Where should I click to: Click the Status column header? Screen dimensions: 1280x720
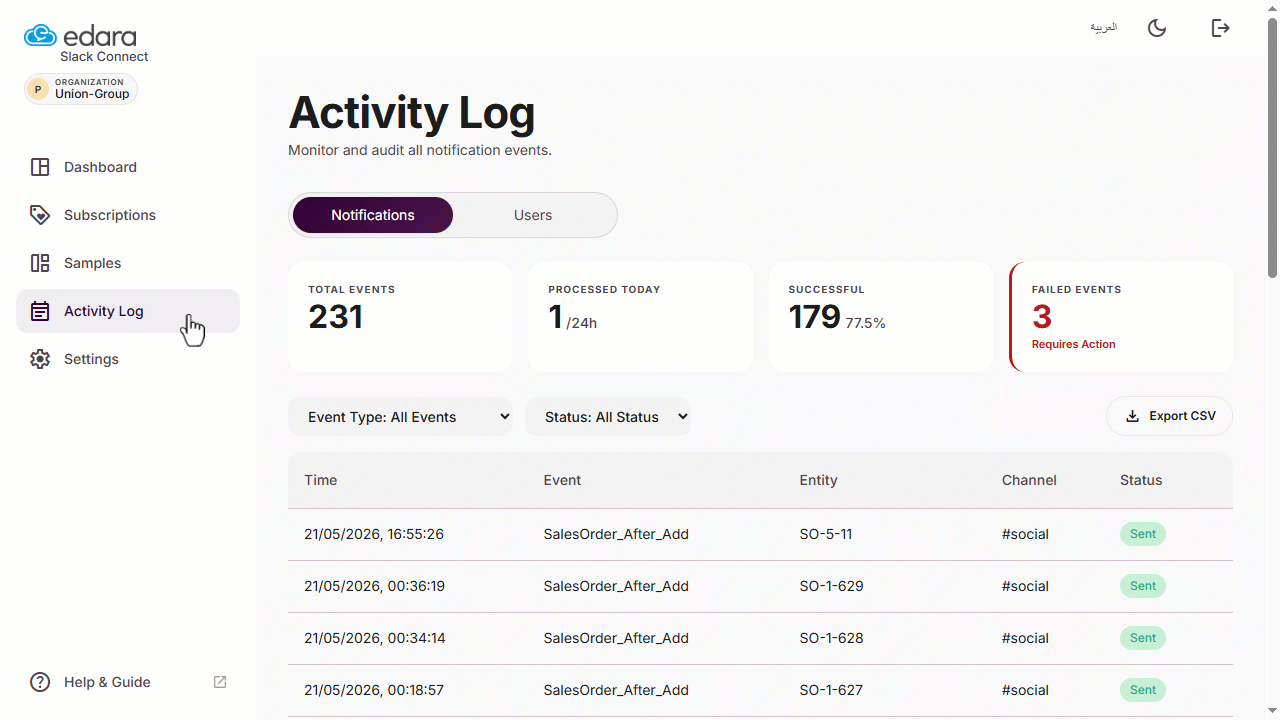click(x=1141, y=480)
